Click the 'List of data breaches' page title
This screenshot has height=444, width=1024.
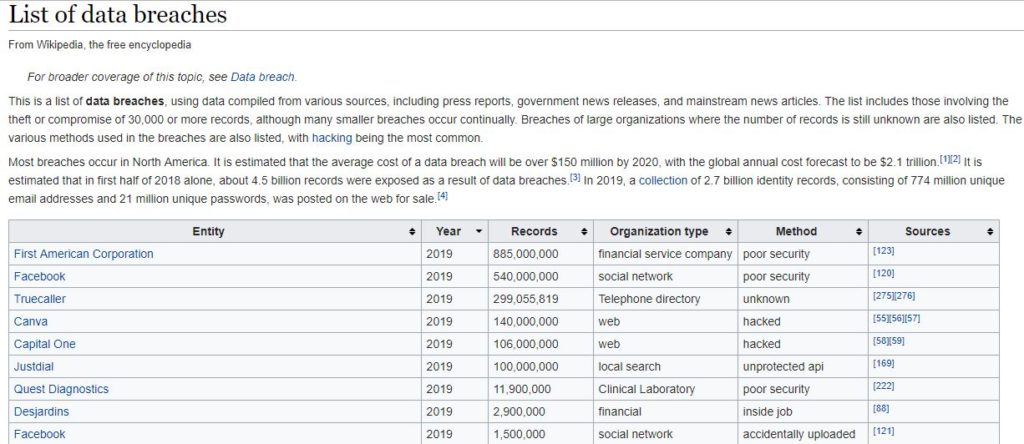118,14
